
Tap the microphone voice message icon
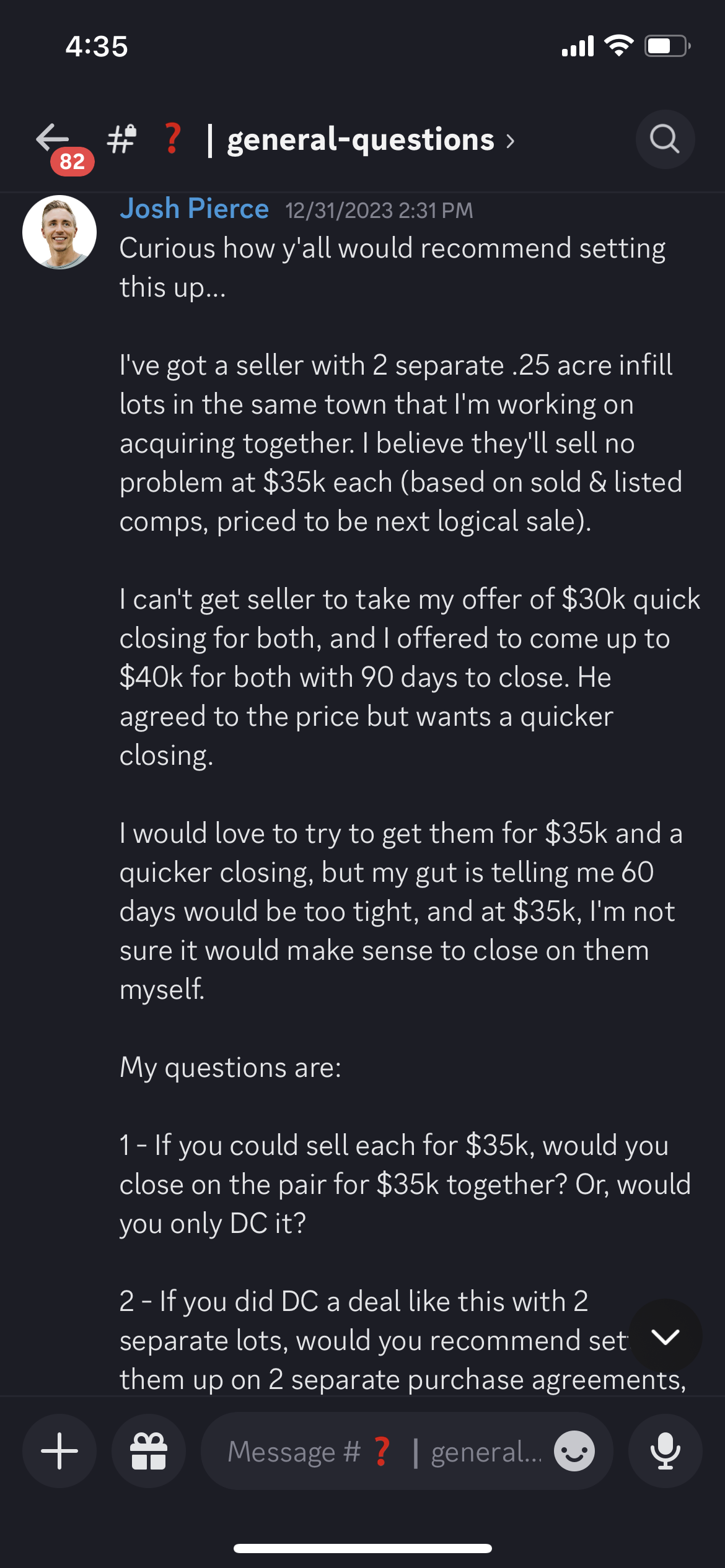666,1451
